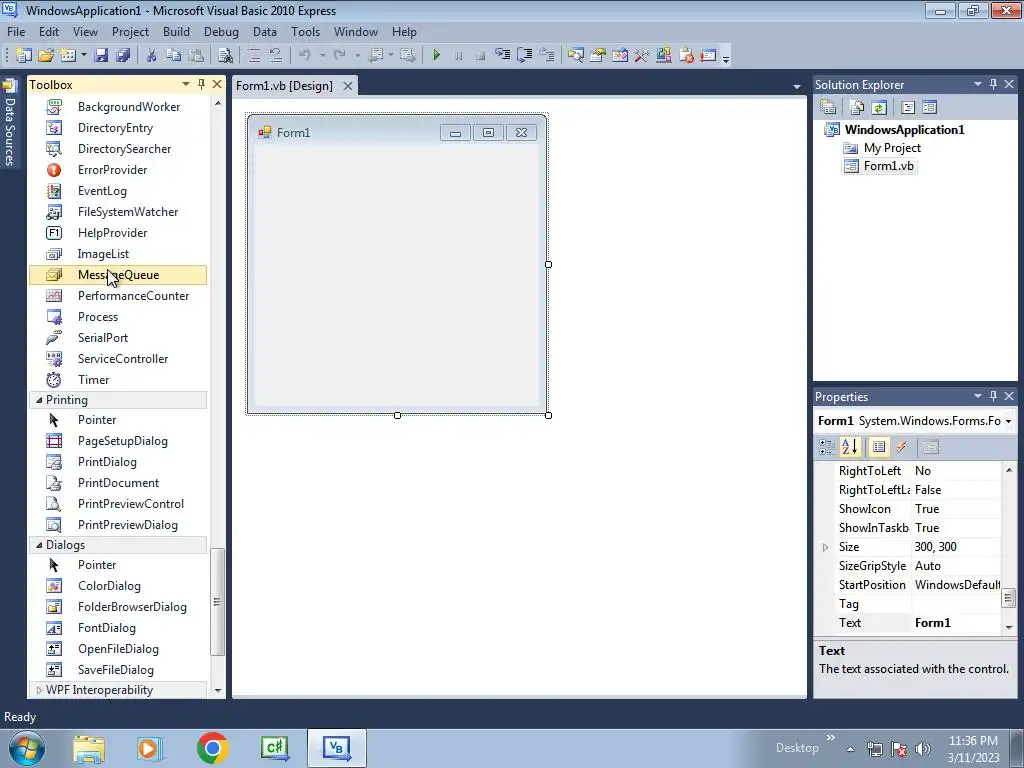
Task: Click the Undo arrow toolbar icon
Action: (304, 56)
